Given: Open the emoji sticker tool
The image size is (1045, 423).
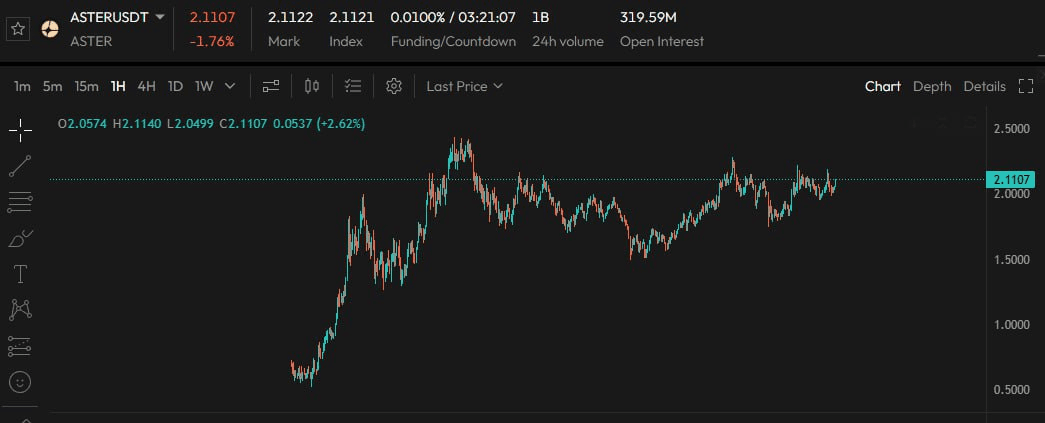Looking at the screenshot, I should [x=20, y=382].
